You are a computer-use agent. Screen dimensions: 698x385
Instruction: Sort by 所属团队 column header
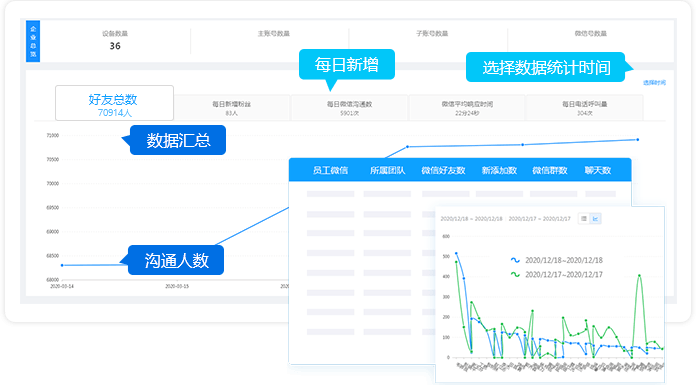(387, 170)
